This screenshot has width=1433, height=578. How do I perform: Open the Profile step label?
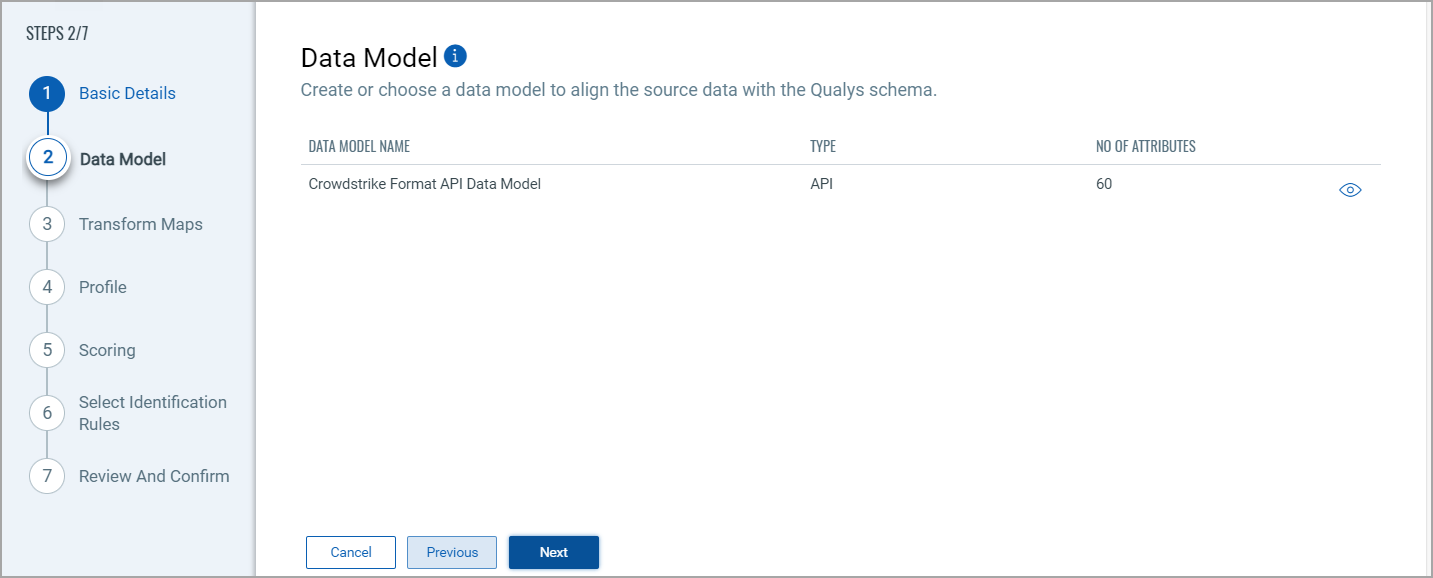(103, 287)
